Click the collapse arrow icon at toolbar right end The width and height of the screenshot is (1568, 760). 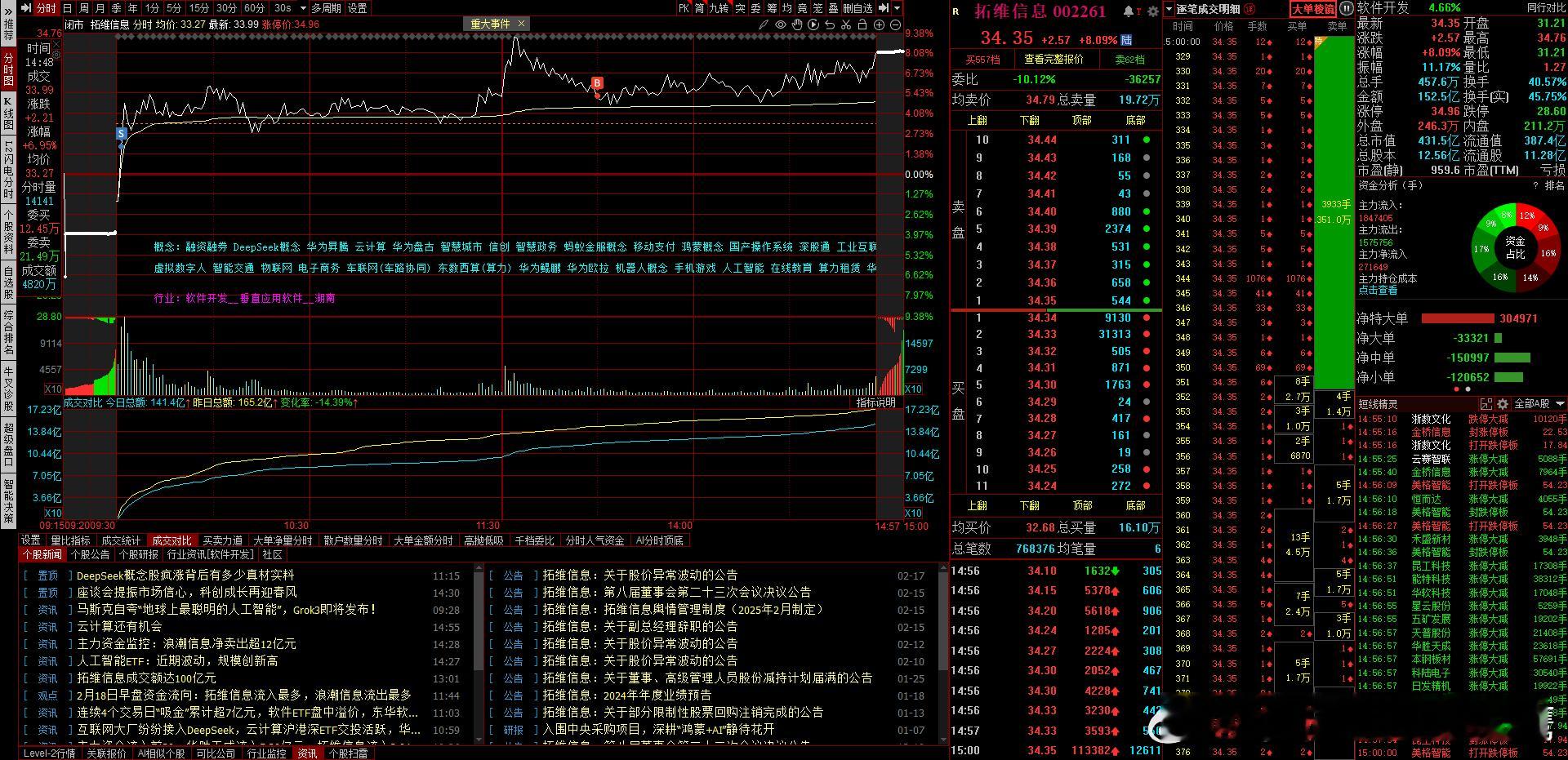coord(882,8)
